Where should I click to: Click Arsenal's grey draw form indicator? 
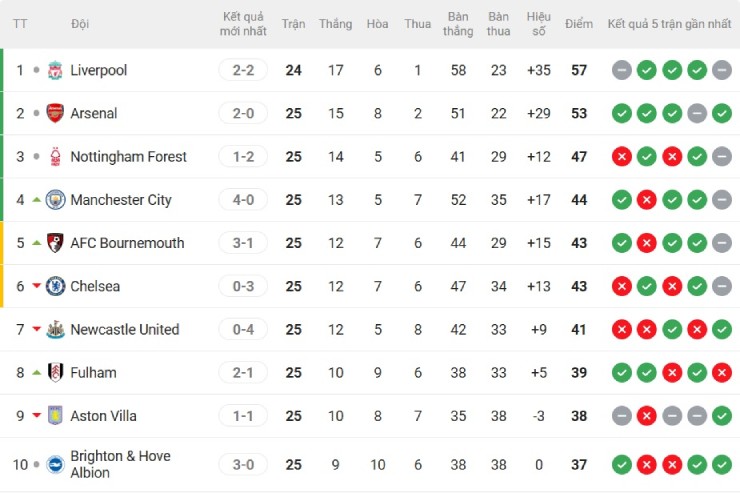point(697,113)
